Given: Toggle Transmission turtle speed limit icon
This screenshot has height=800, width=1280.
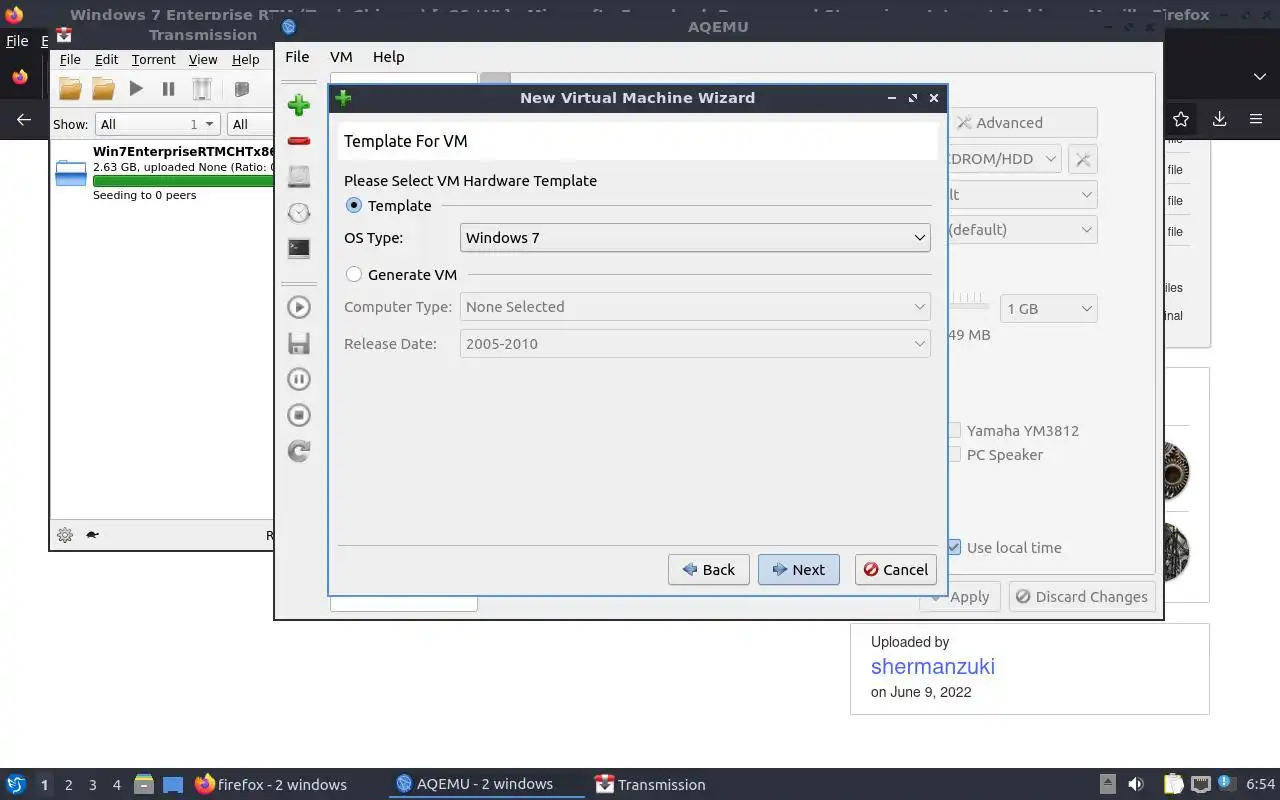Looking at the screenshot, I should pyautogui.click(x=92, y=535).
